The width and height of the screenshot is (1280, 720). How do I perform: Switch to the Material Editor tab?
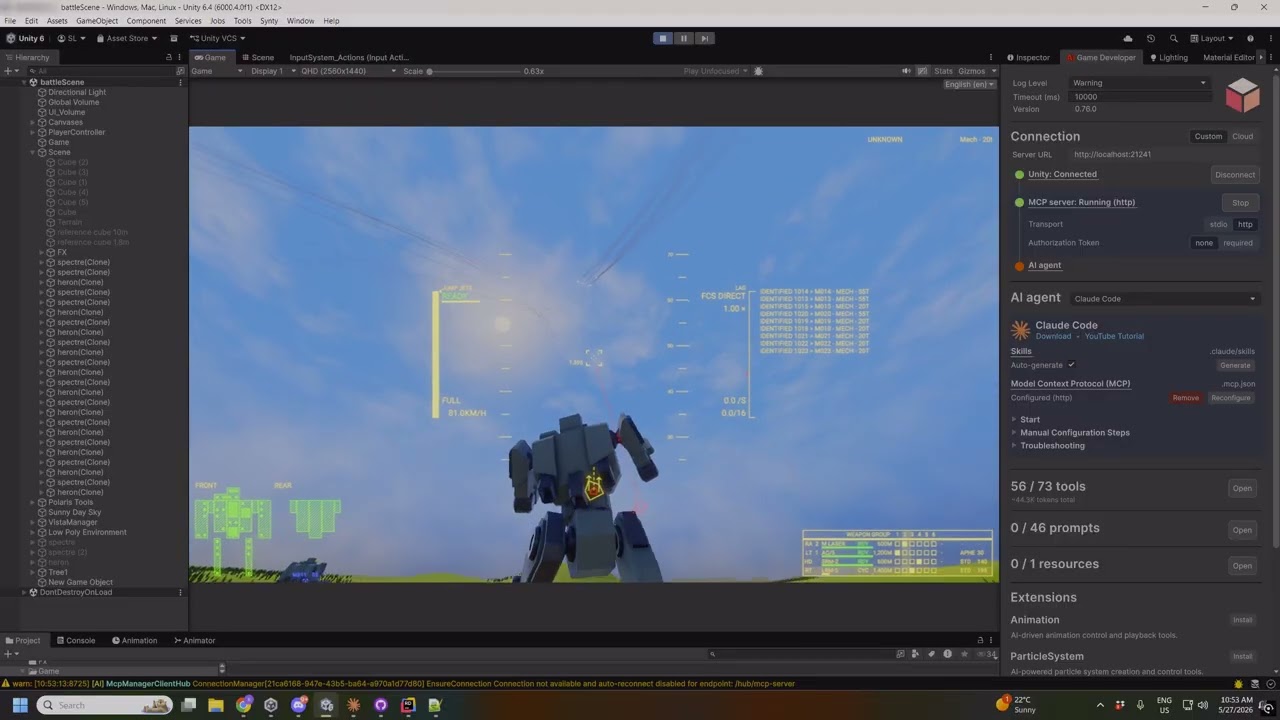tap(1229, 57)
